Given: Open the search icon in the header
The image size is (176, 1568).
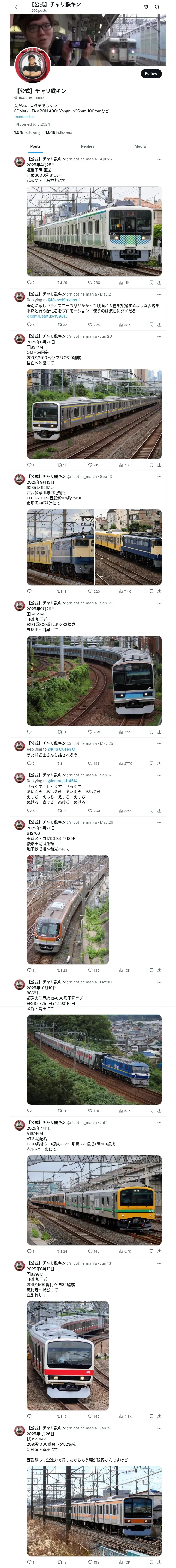Looking at the screenshot, I should [157, 7].
